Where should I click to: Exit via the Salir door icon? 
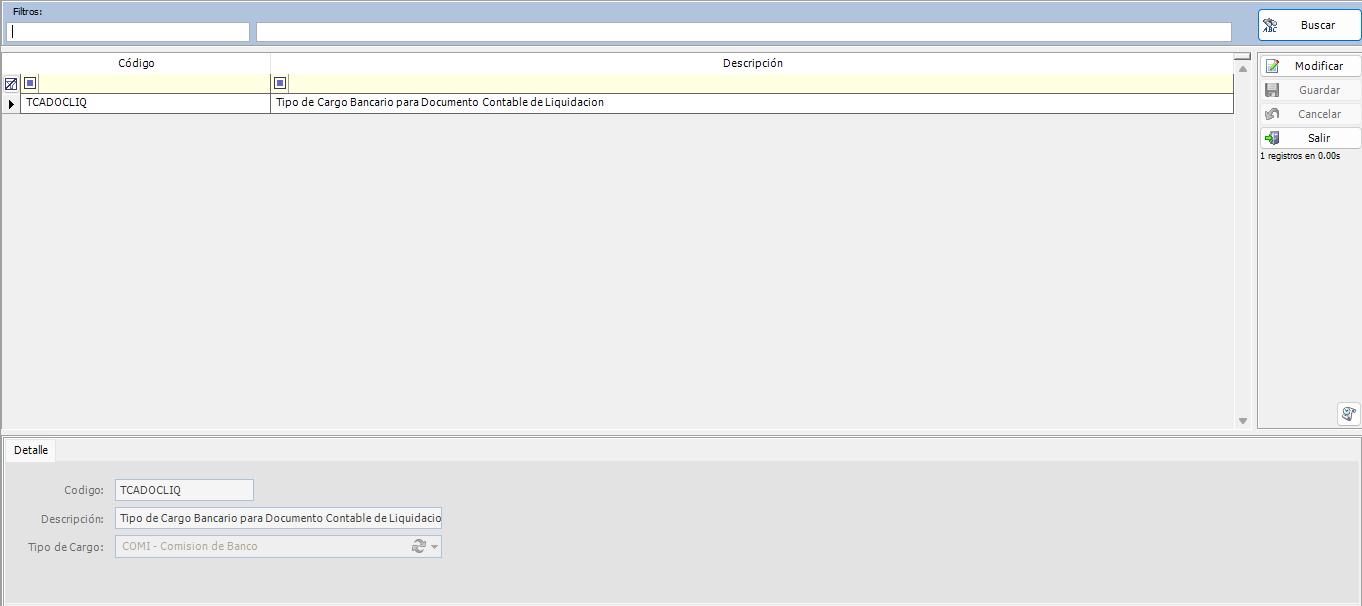click(1272, 138)
